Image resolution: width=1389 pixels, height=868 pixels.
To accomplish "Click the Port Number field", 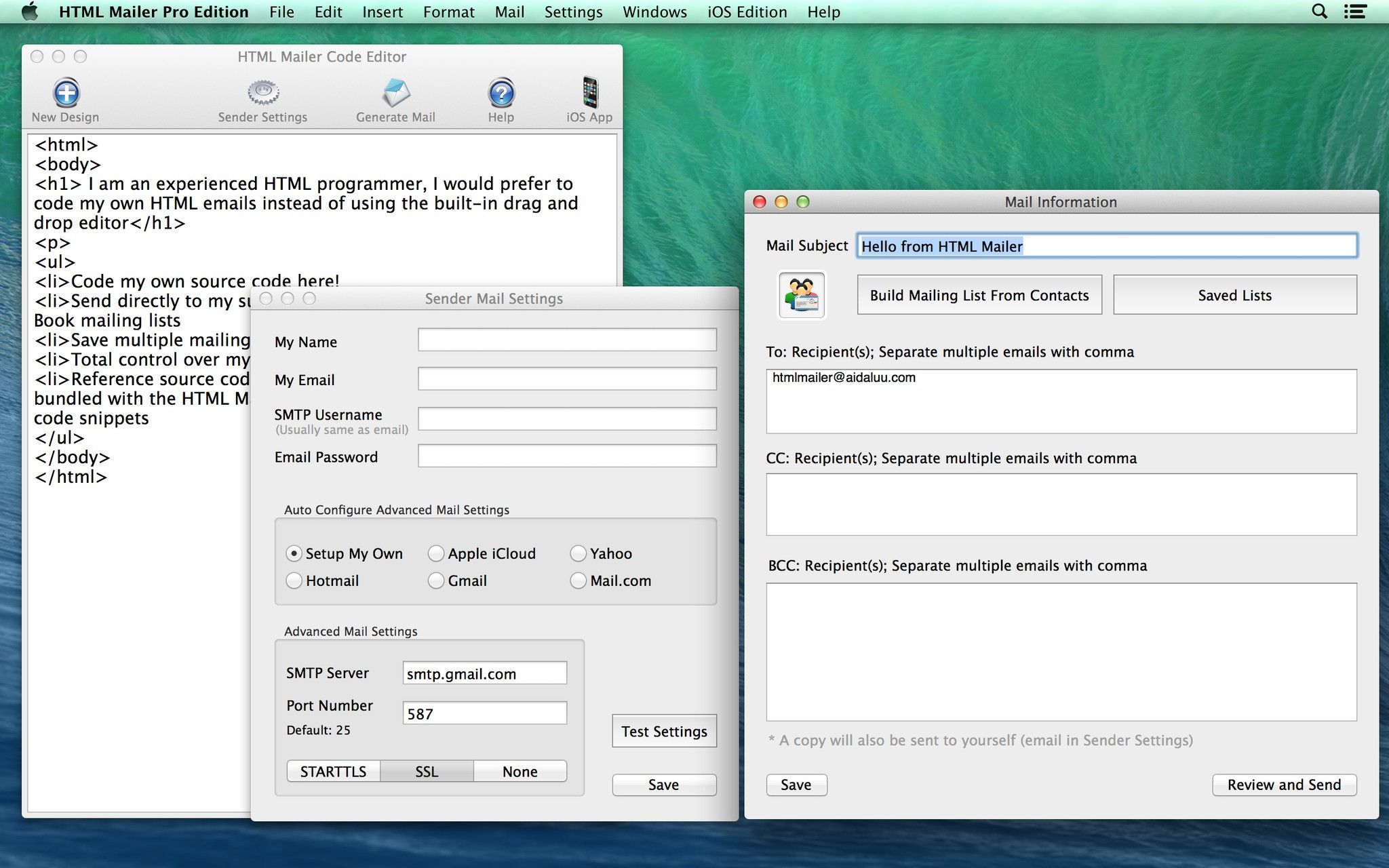I will coord(484,713).
